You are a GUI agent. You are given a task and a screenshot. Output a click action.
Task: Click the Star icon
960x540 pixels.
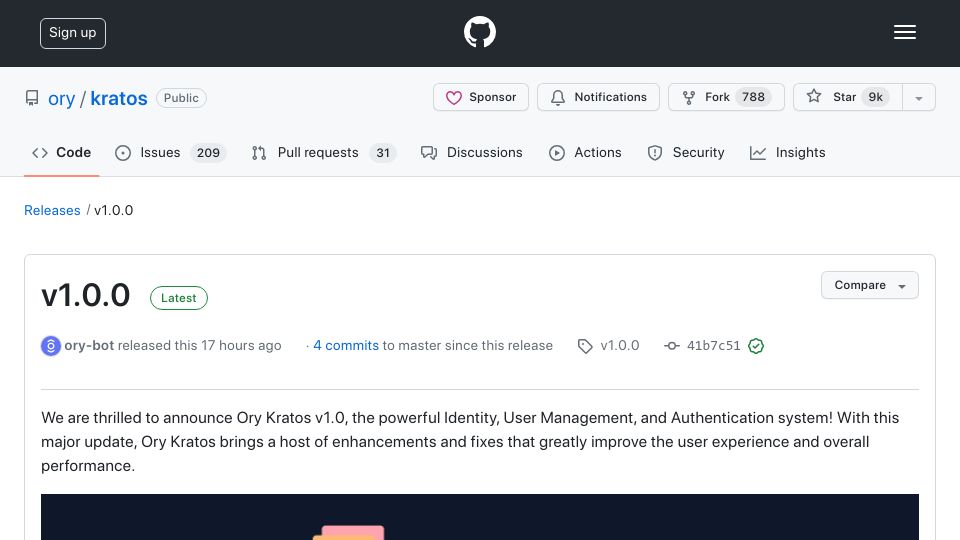pos(814,96)
